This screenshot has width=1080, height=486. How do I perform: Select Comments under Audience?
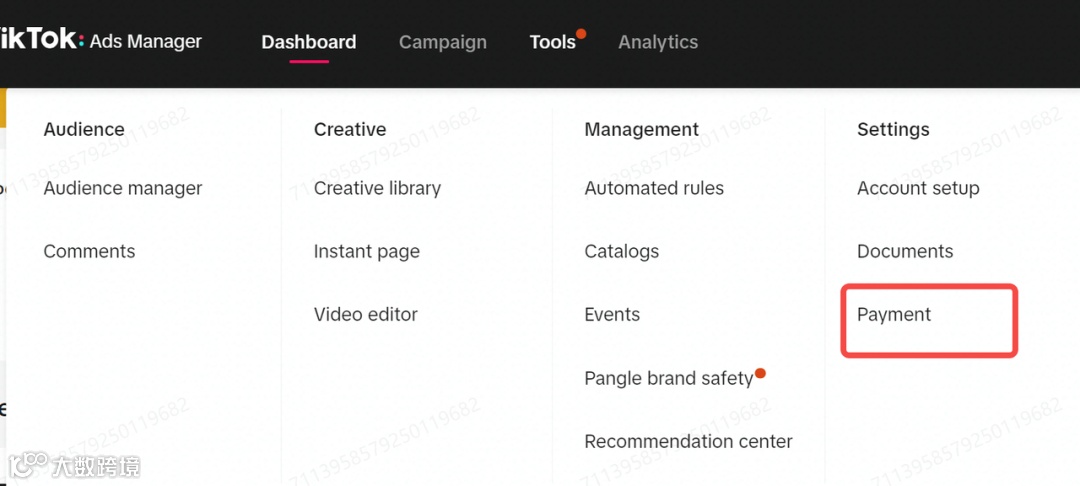tap(89, 251)
